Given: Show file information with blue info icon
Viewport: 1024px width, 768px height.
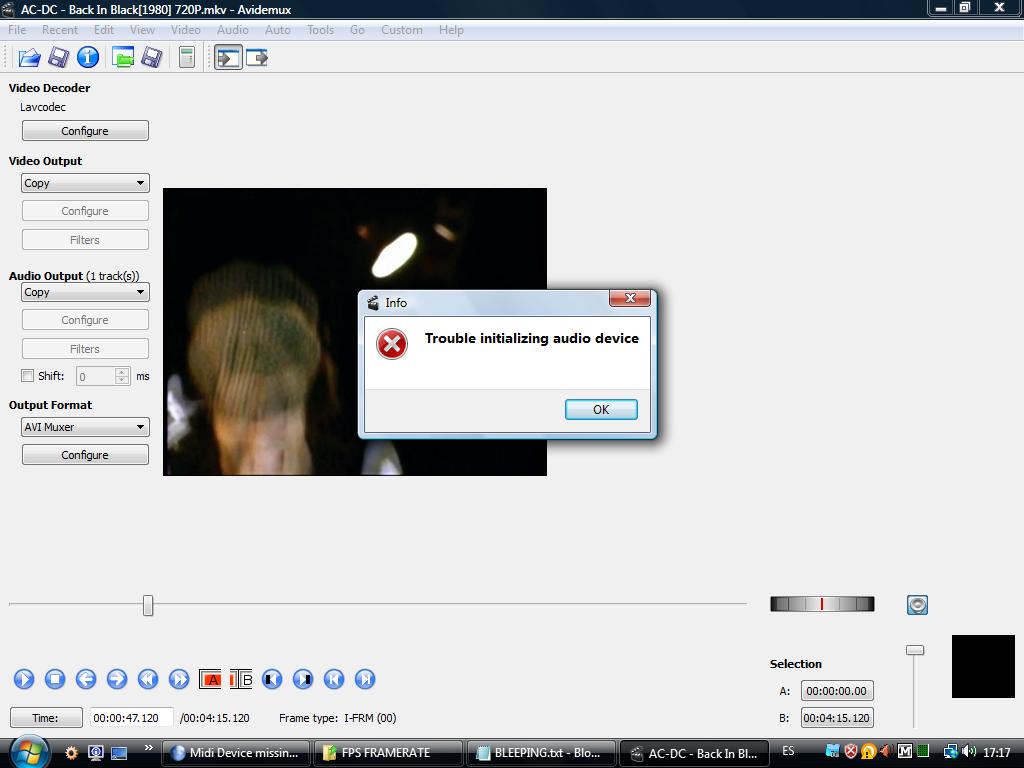Looking at the screenshot, I should click(x=88, y=57).
